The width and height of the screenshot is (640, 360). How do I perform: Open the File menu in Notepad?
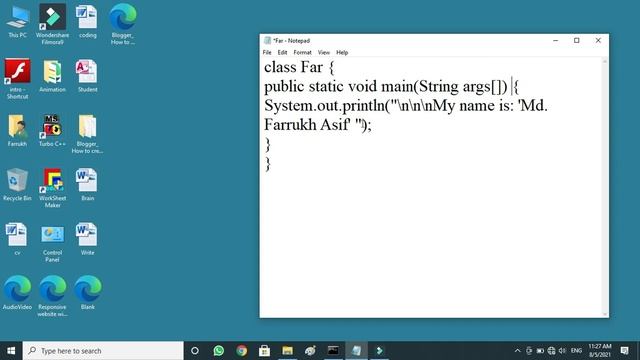pos(267,52)
